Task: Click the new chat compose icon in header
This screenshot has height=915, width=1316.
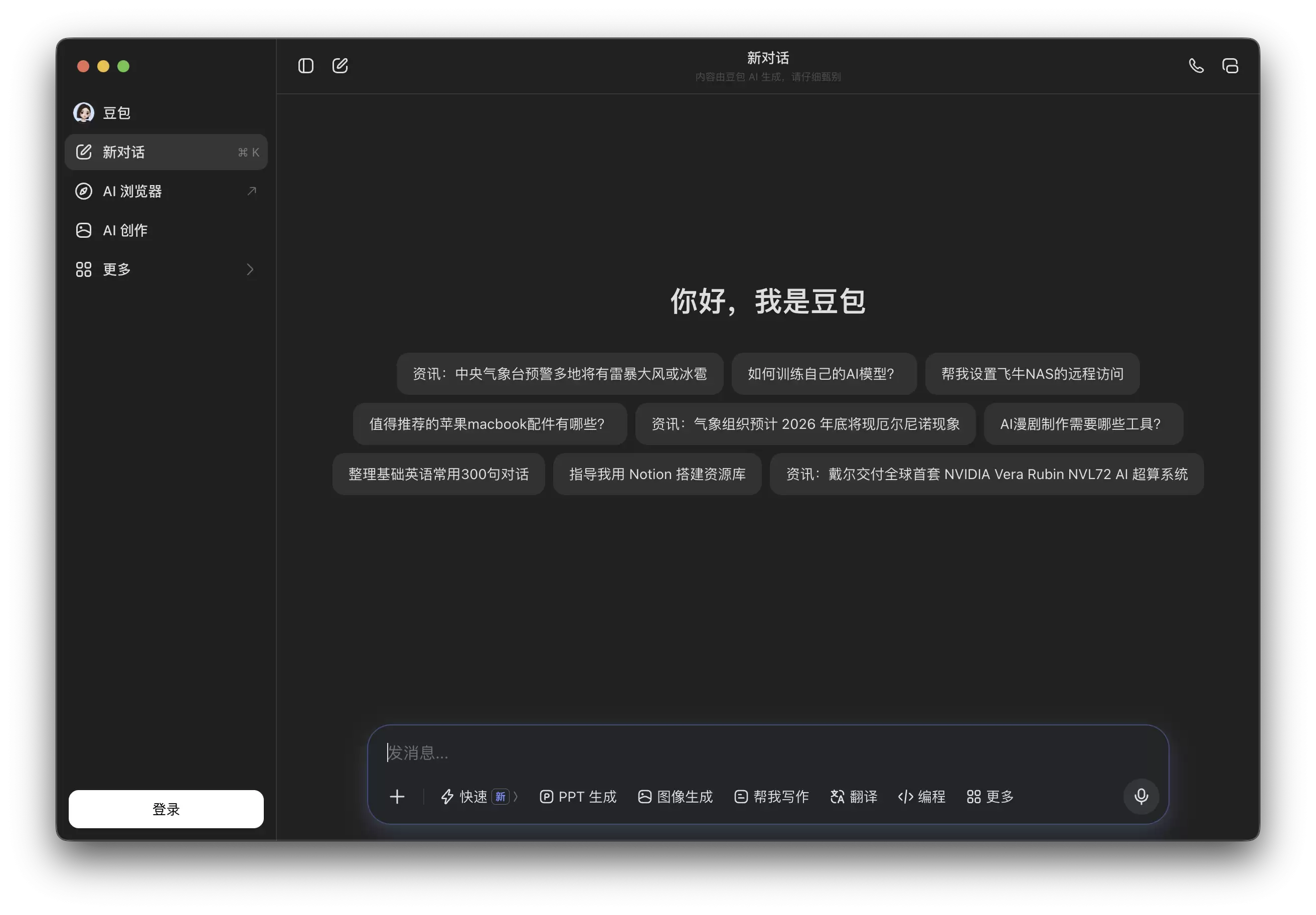Action: coord(340,66)
